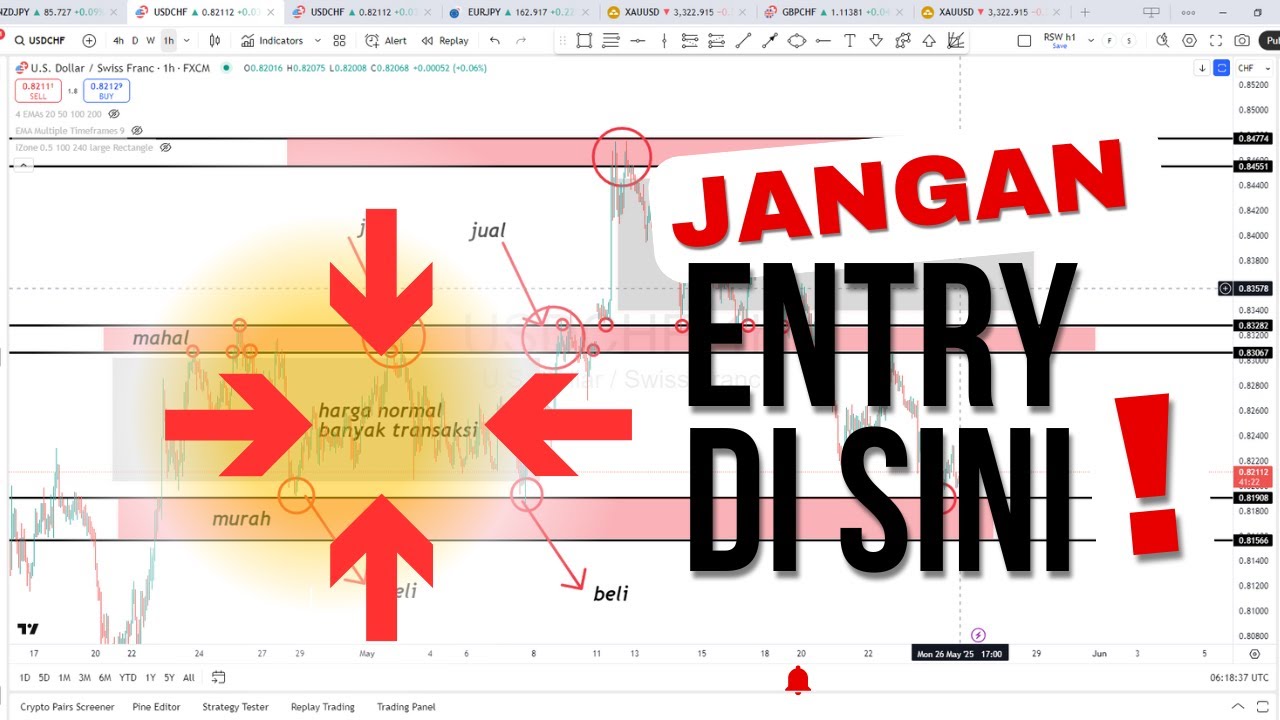1280x720 pixels.
Task: Select the horizontal line with center marker tool
Action: coord(637,41)
